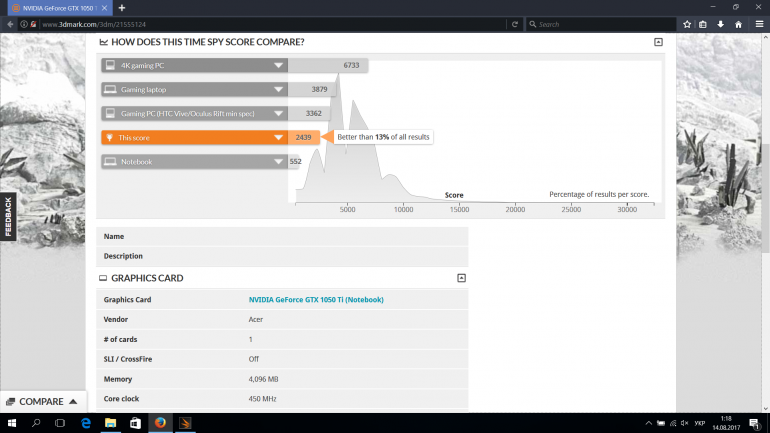
Task: Open the Gaming PC HTC Vive dropdown arrow
Action: 278,113
